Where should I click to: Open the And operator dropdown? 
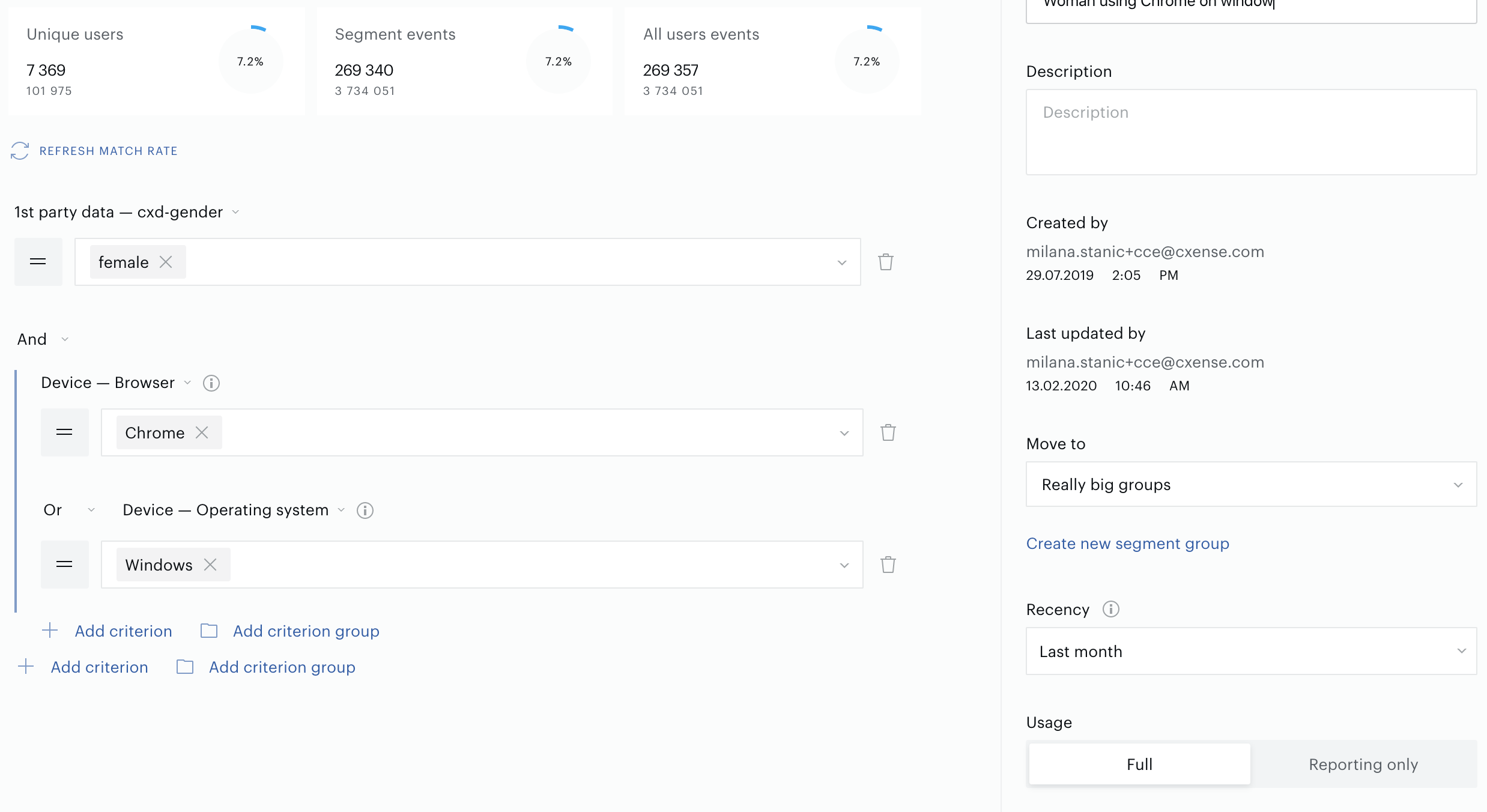click(43, 339)
